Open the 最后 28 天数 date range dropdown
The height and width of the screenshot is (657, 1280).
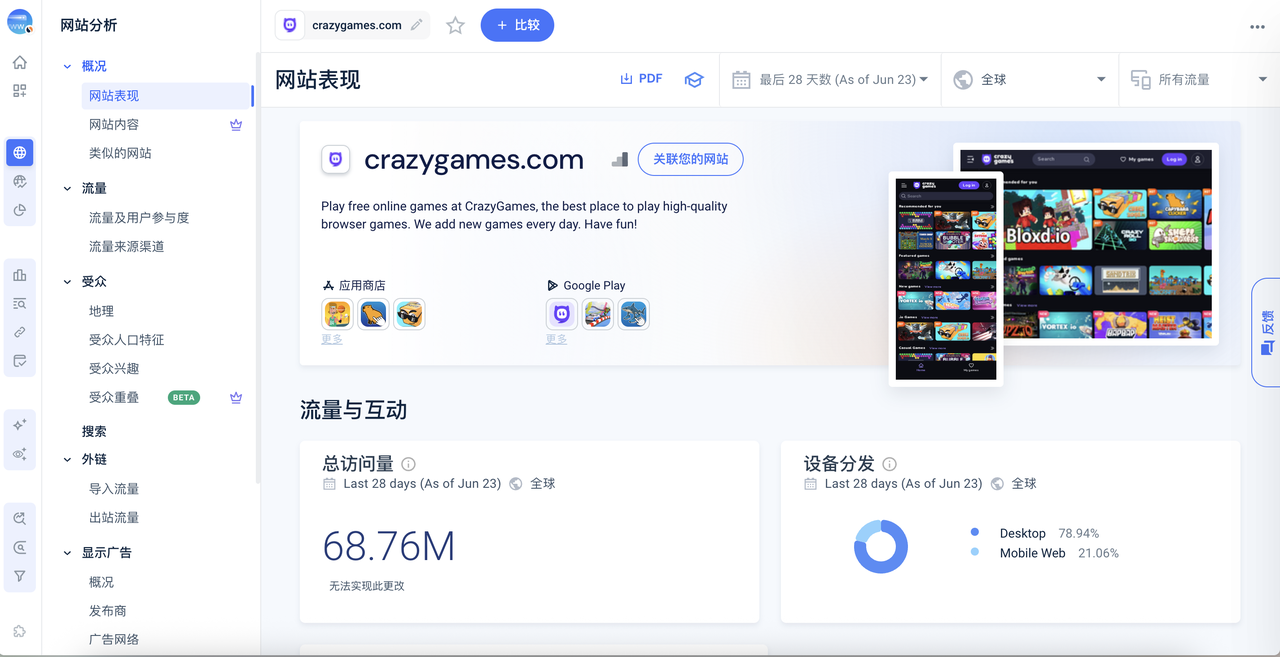click(x=830, y=80)
